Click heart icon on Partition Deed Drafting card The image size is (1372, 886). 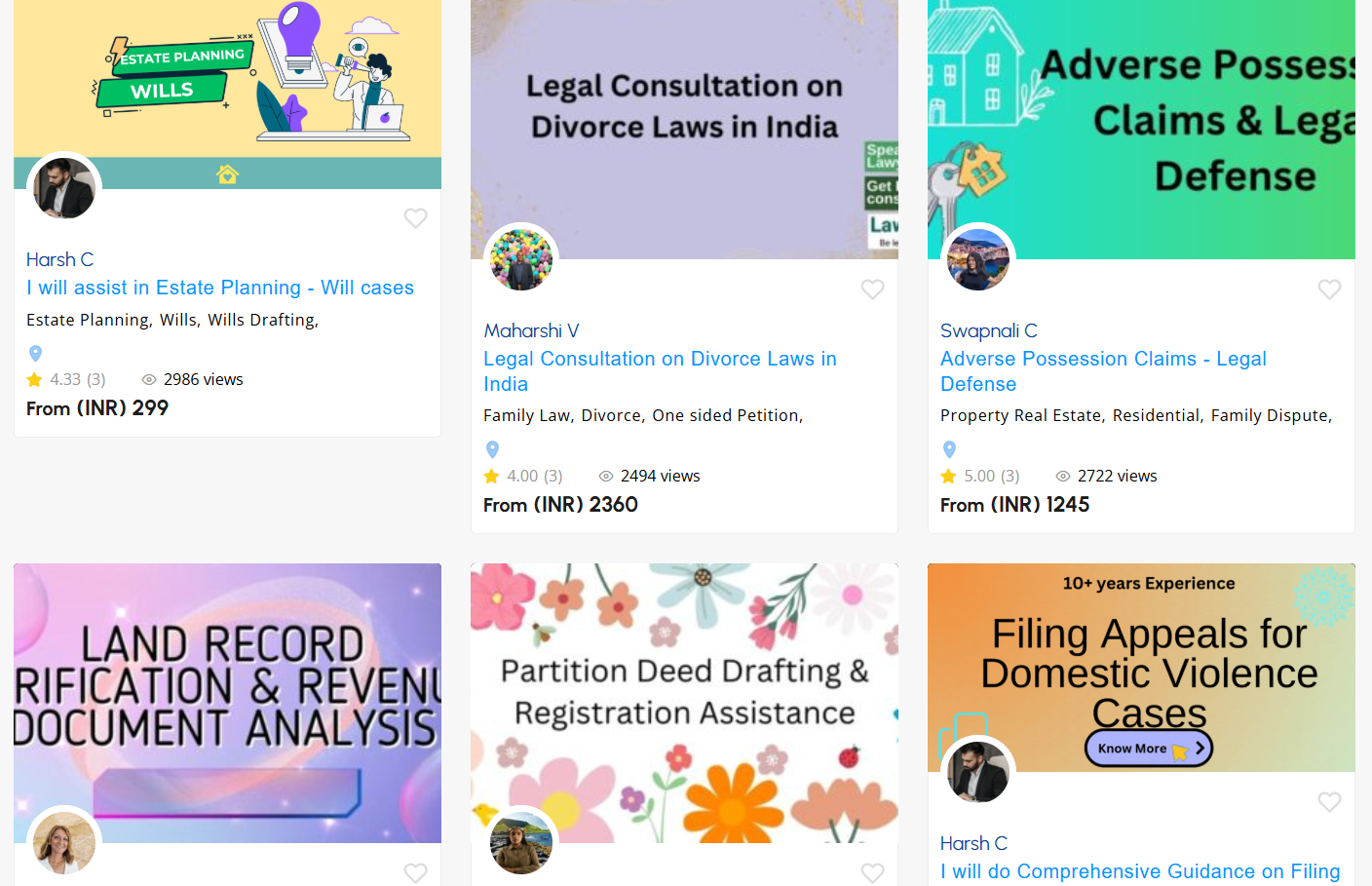[x=872, y=872]
